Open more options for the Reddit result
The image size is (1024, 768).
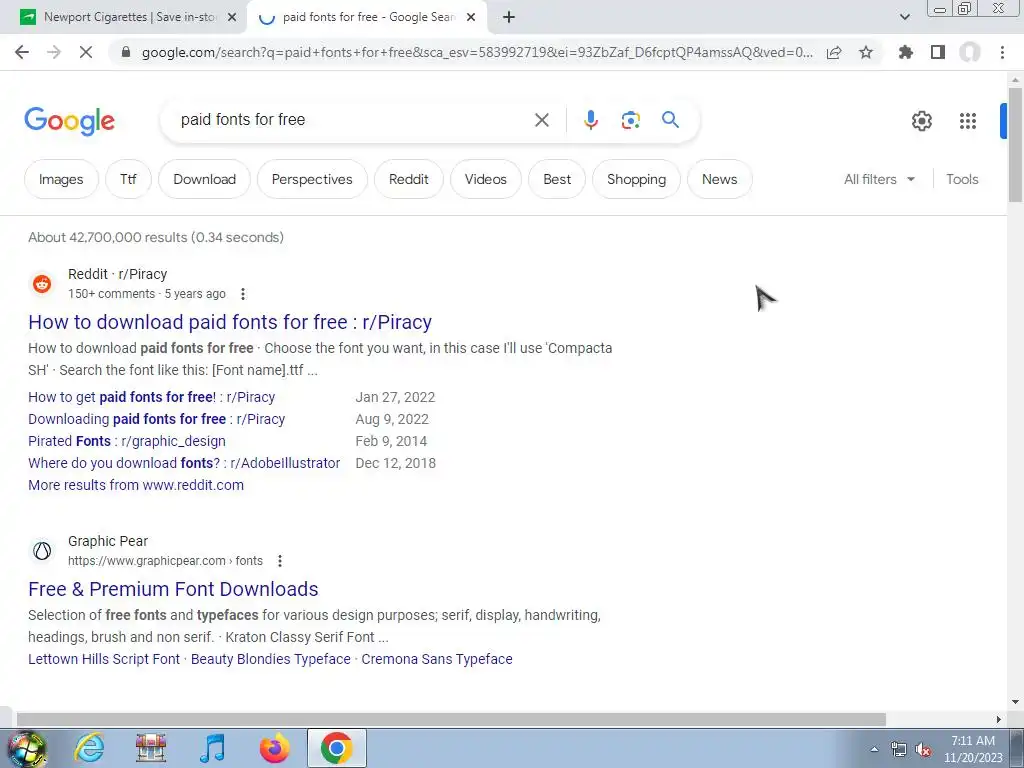click(x=243, y=294)
